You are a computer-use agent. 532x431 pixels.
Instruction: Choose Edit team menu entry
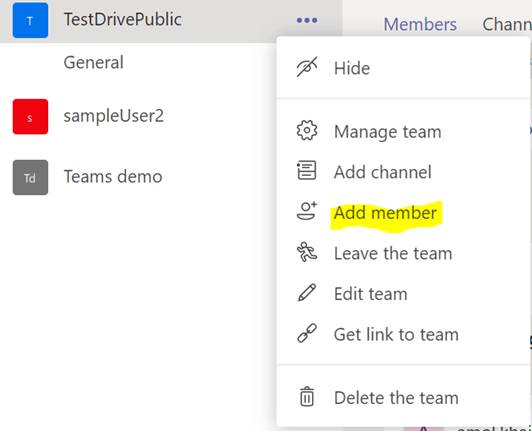pyautogui.click(x=370, y=294)
